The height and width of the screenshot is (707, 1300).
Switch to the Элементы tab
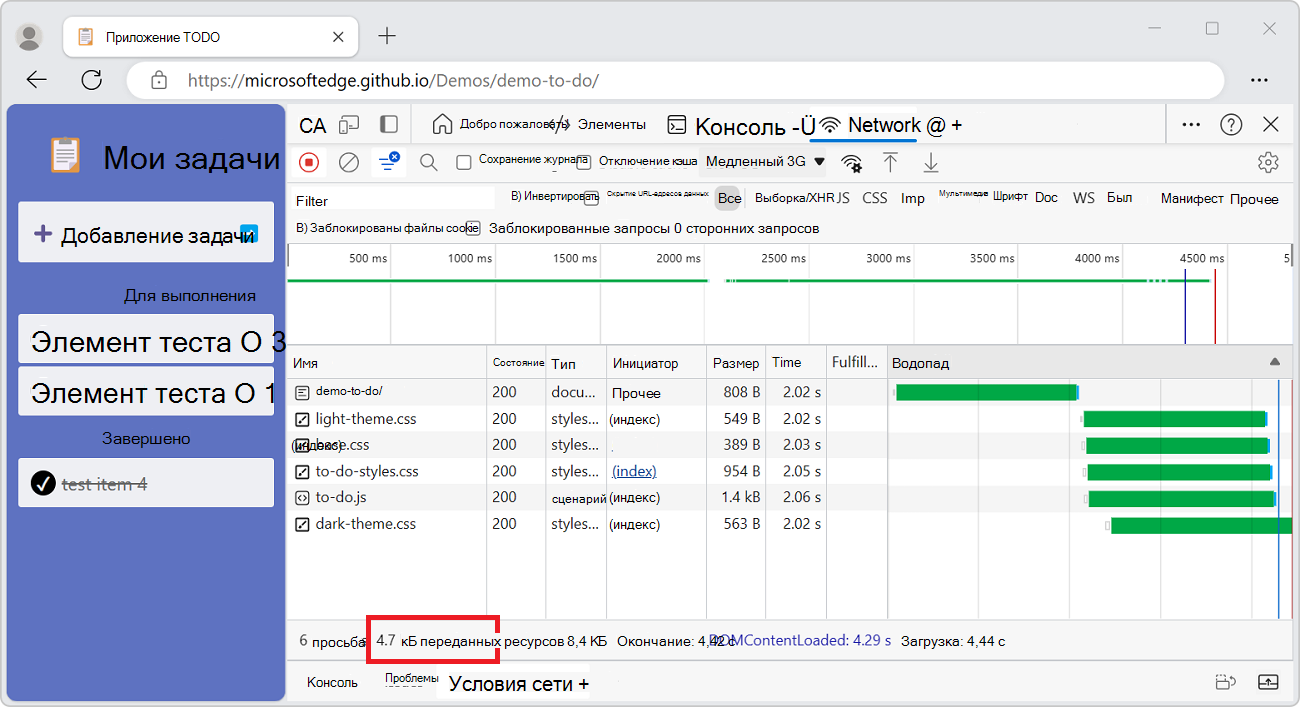pos(611,125)
